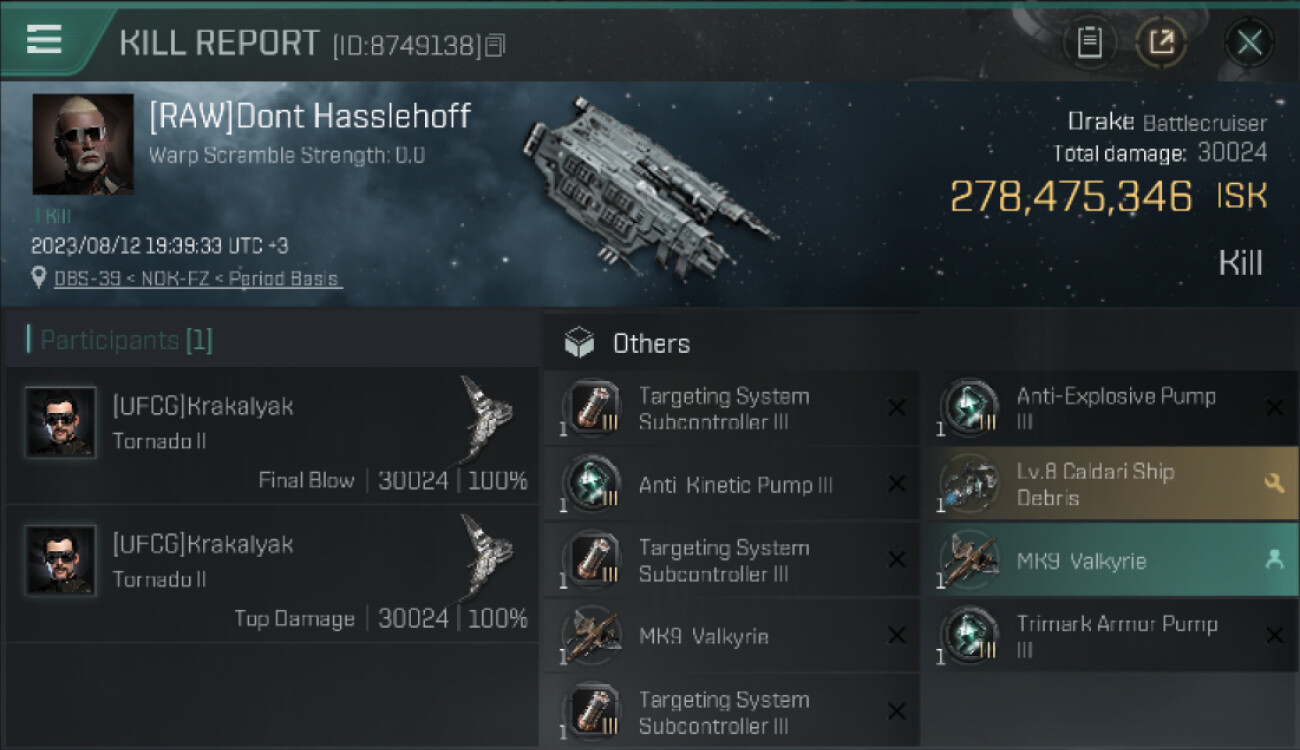Image resolution: width=1300 pixels, height=750 pixels.
Task: Click Dont Hasslehoff's portrait
Action: point(83,144)
